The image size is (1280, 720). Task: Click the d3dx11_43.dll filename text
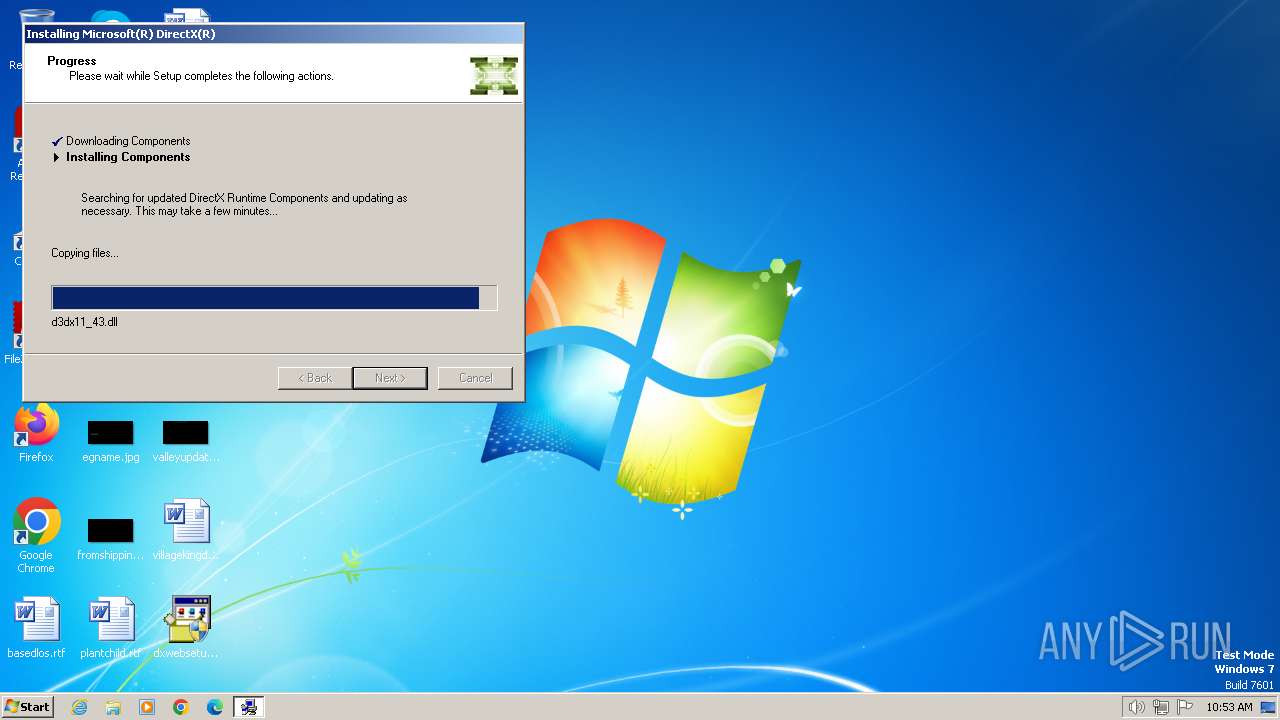(85, 322)
